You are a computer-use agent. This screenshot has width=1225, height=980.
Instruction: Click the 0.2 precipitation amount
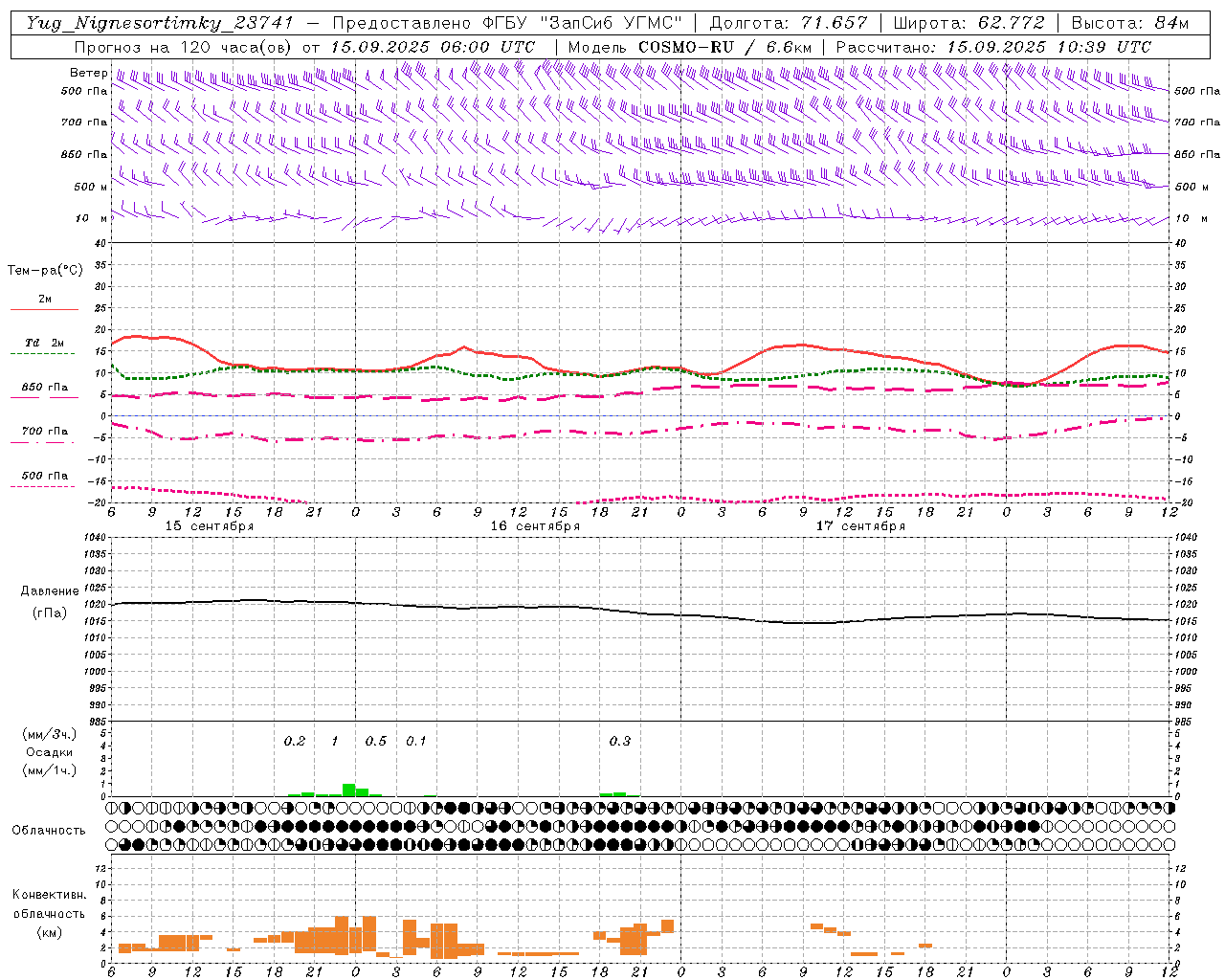(295, 741)
